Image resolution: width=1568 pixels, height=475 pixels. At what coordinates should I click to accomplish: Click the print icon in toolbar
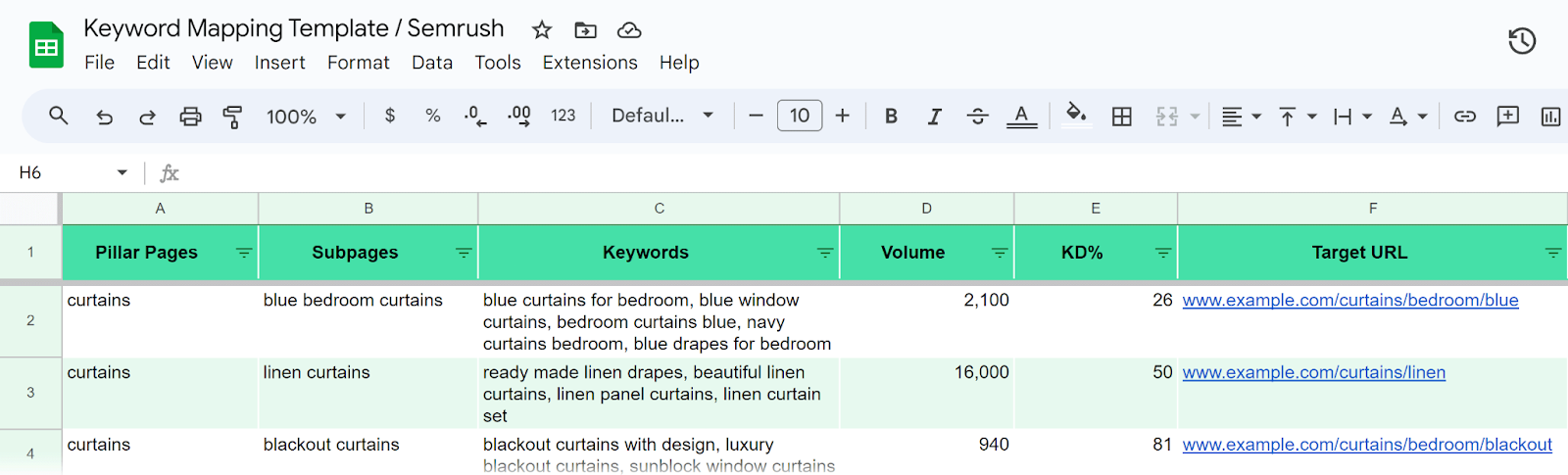190,117
